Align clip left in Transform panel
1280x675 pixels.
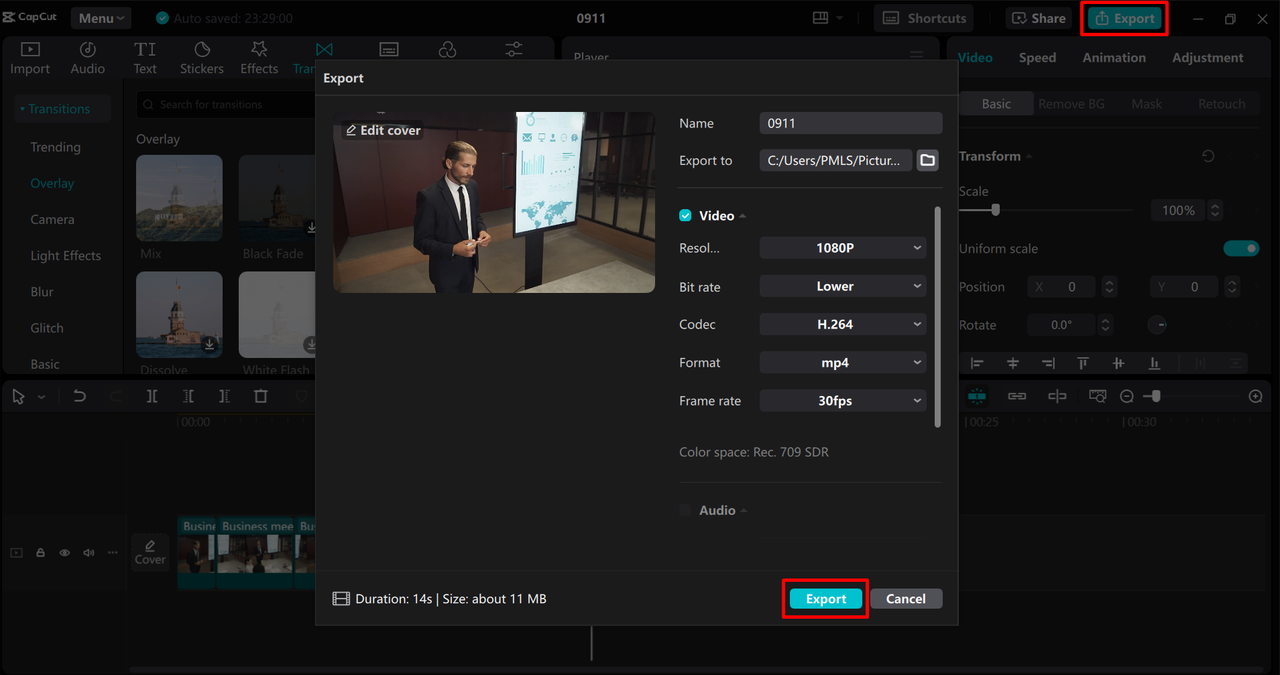click(x=977, y=363)
